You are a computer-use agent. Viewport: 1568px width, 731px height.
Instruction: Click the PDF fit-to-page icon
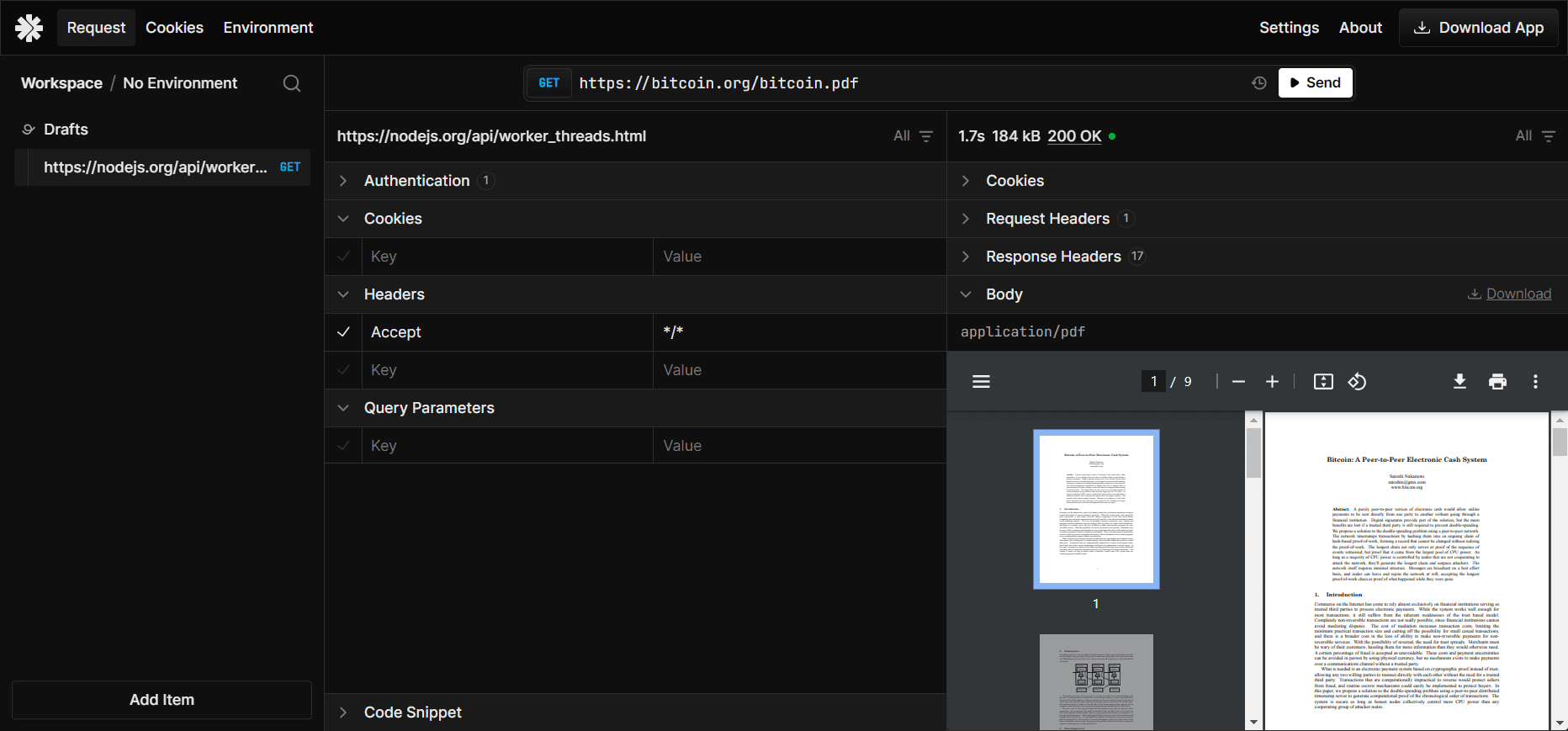[1323, 382]
